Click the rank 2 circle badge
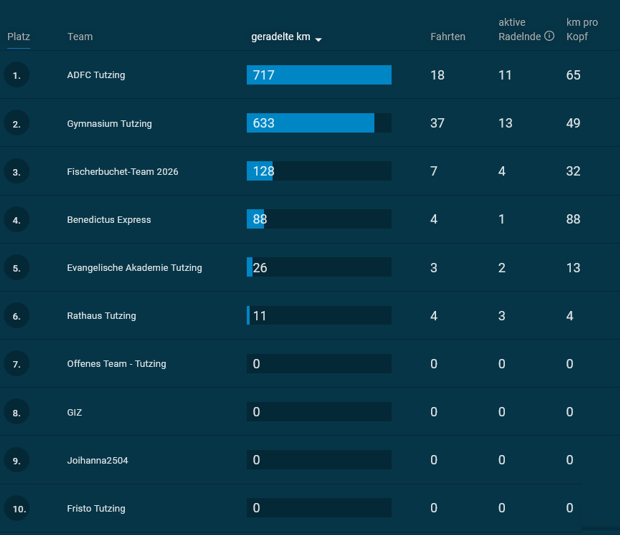The width and height of the screenshot is (620, 535). click(17, 123)
